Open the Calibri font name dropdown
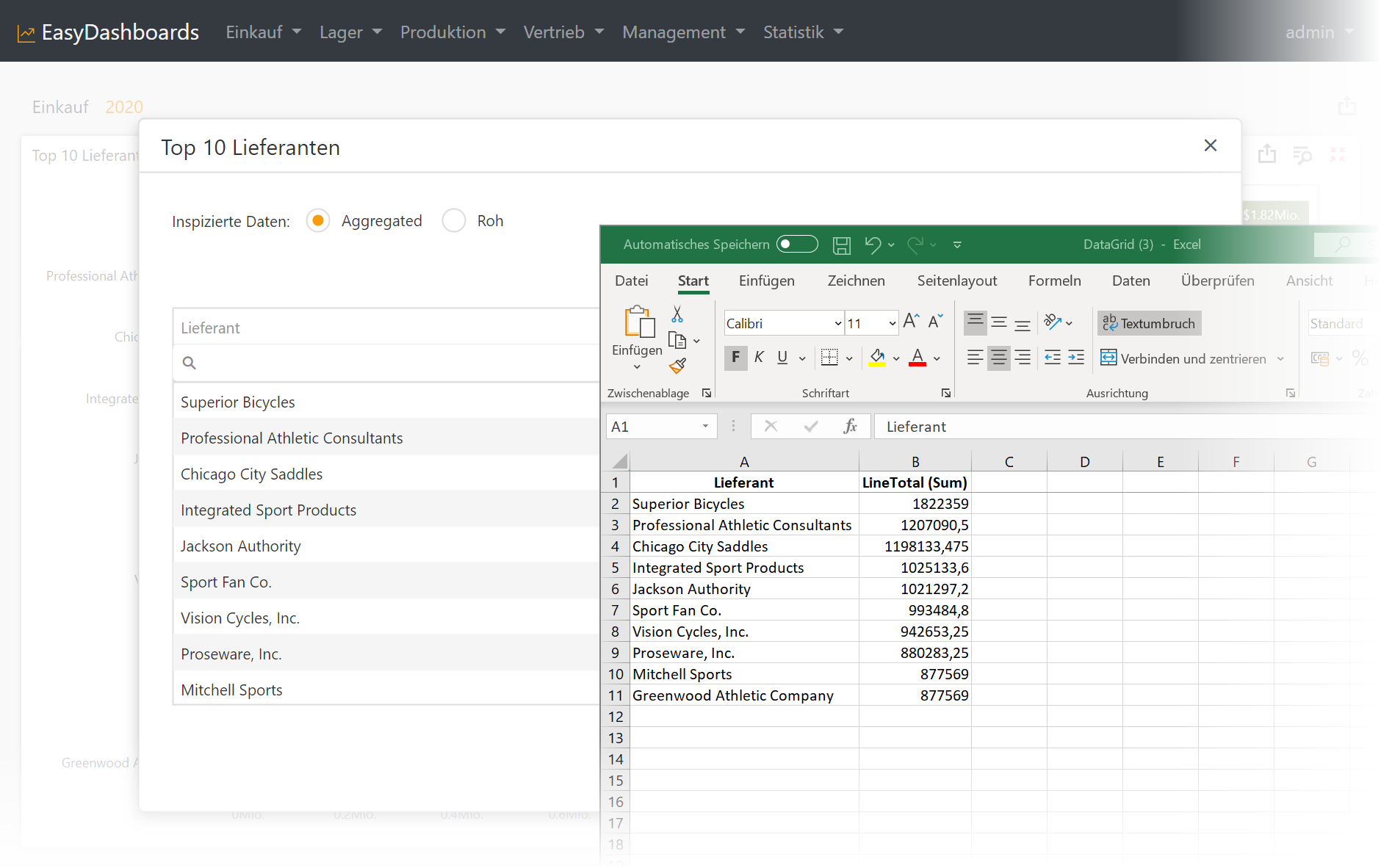1381x868 pixels. [837, 324]
